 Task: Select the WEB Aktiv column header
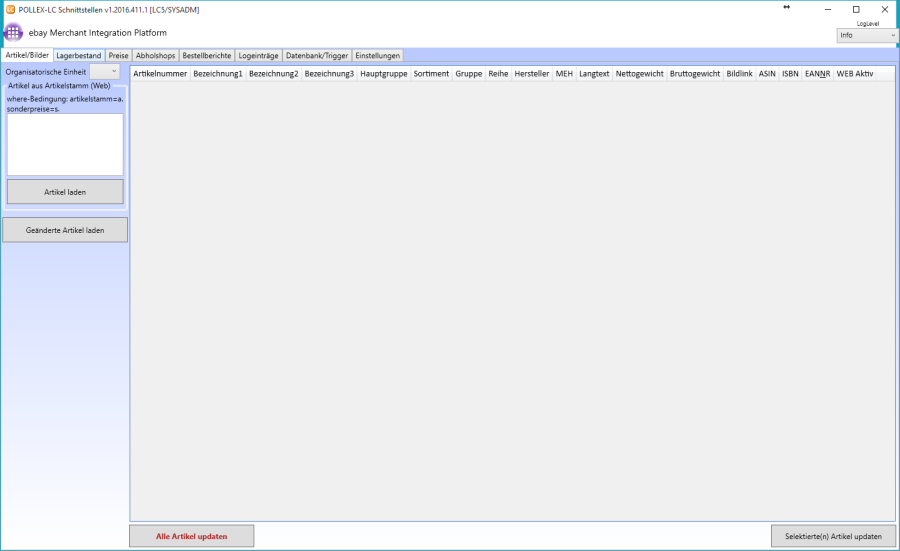(x=854, y=74)
